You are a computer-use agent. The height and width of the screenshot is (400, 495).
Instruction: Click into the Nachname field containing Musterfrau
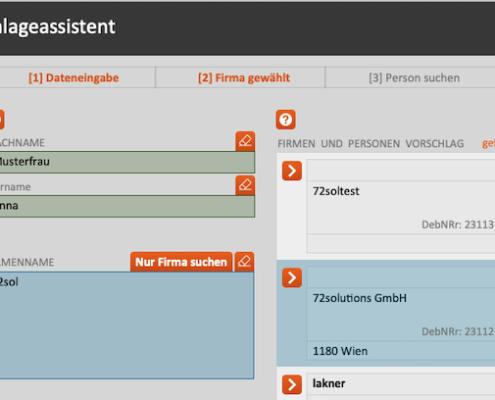click(127, 162)
